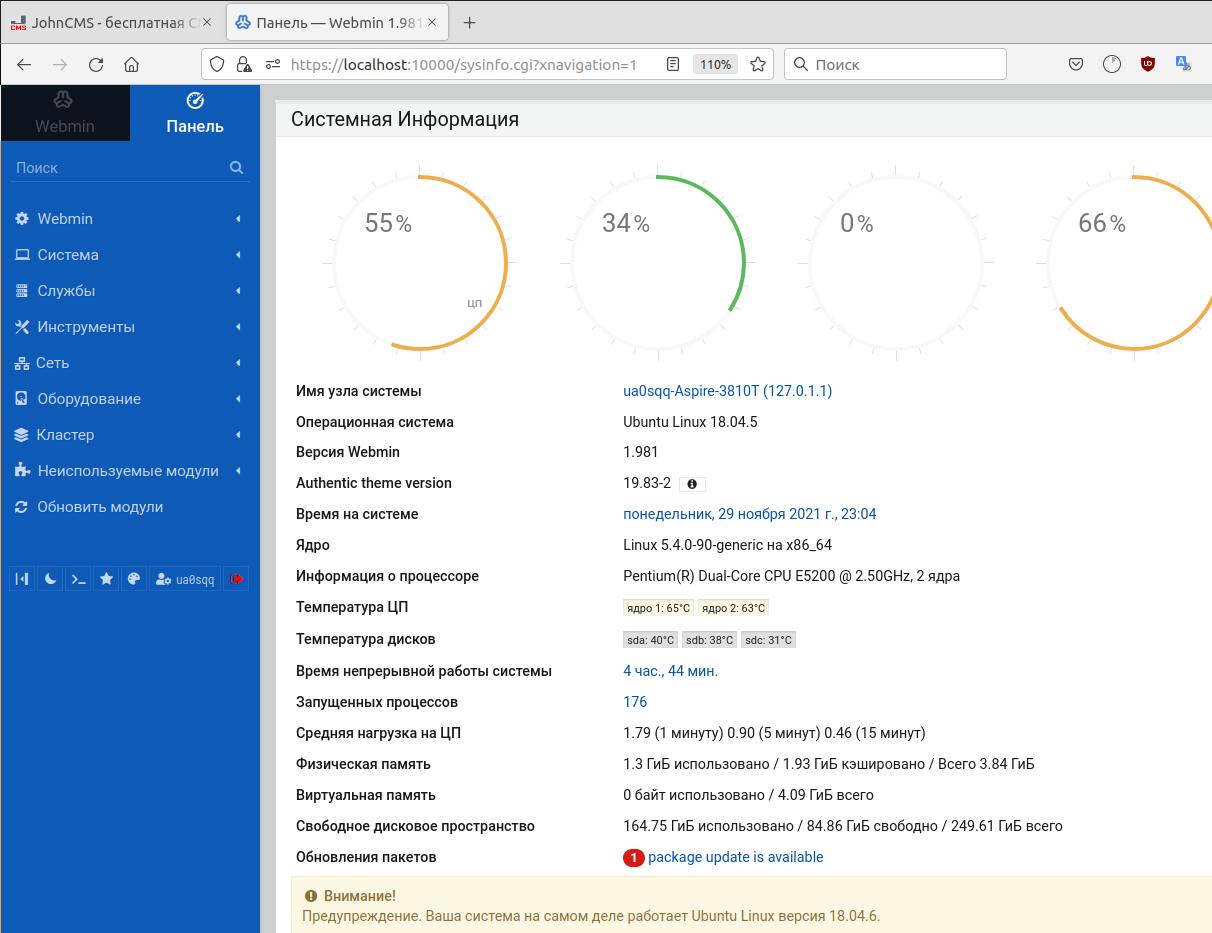Click the red logout icon
This screenshot has height=933, width=1212.
pos(236,579)
